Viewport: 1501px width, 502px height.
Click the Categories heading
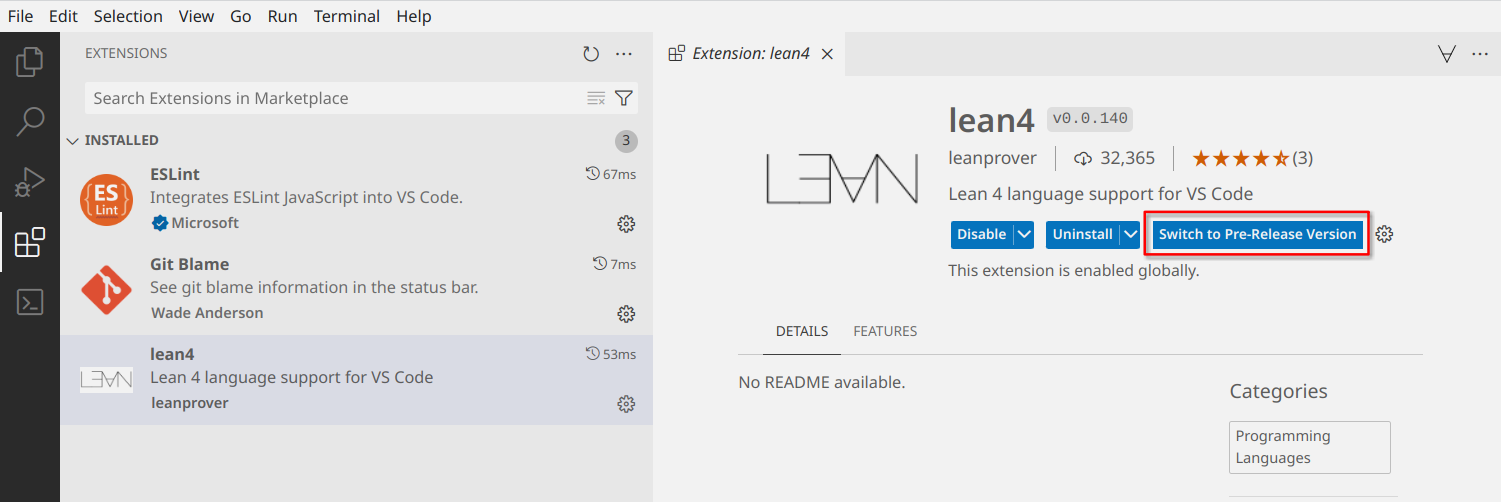click(x=1278, y=391)
